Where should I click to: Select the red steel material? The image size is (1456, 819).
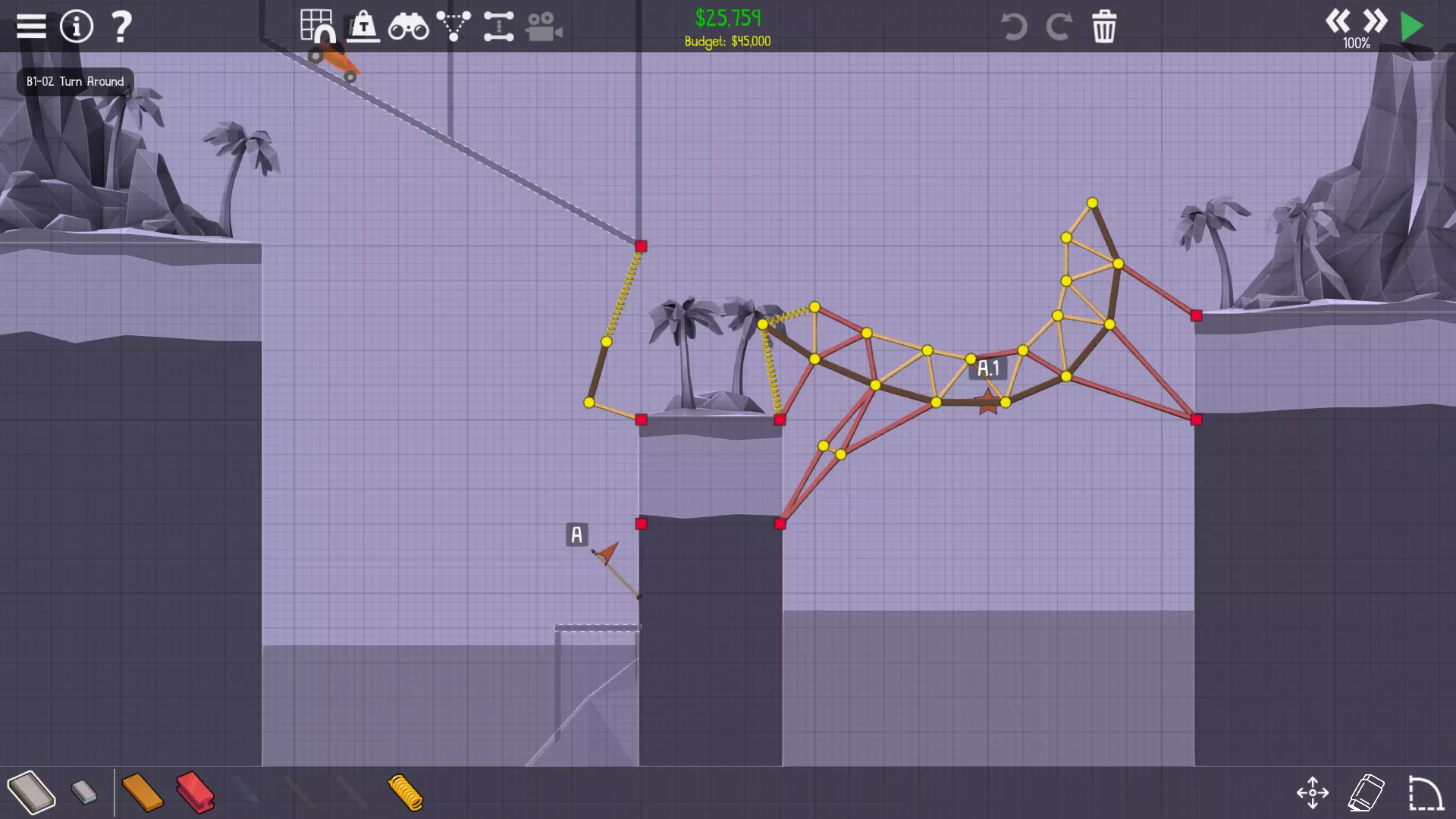[195, 792]
